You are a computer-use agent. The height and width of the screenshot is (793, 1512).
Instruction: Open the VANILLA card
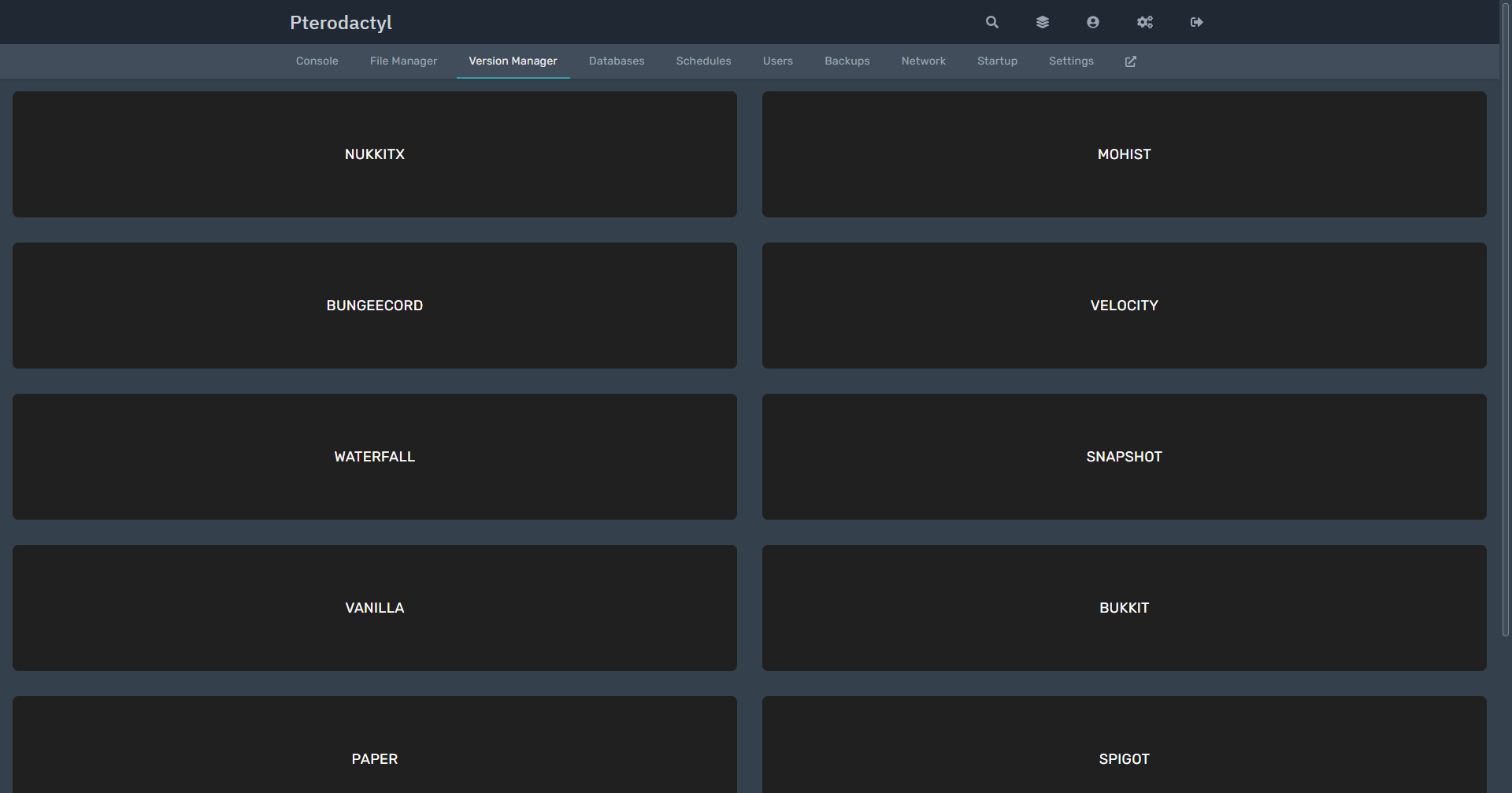coord(375,608)
